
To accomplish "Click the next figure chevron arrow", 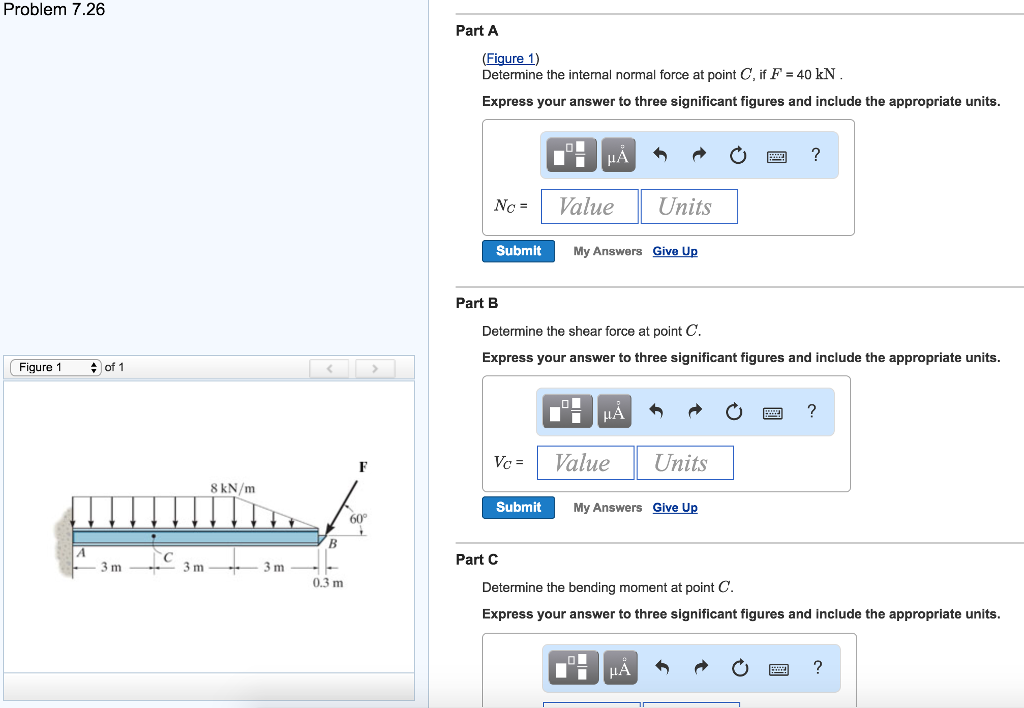I will pos(374,367).
